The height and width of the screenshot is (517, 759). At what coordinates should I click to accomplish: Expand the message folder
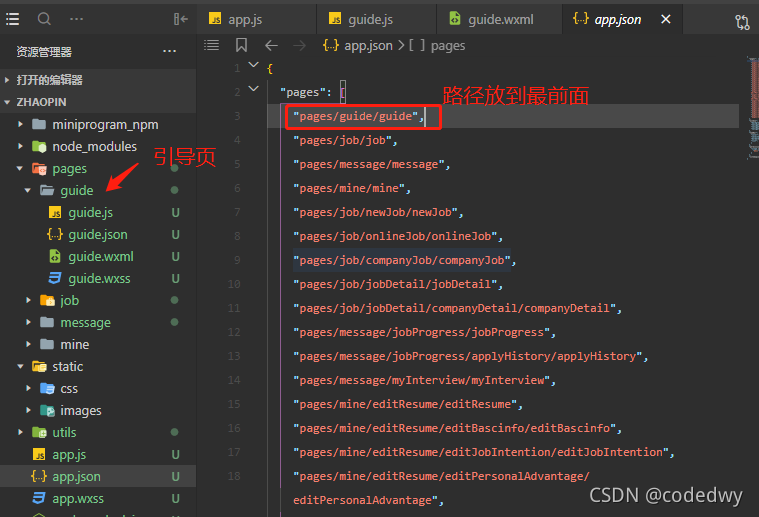pos(28,322)
